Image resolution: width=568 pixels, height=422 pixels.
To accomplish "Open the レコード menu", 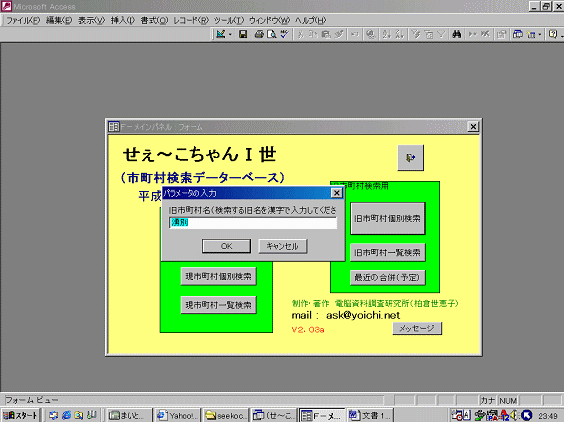I will pyautogui.click(x=191, y=20).
